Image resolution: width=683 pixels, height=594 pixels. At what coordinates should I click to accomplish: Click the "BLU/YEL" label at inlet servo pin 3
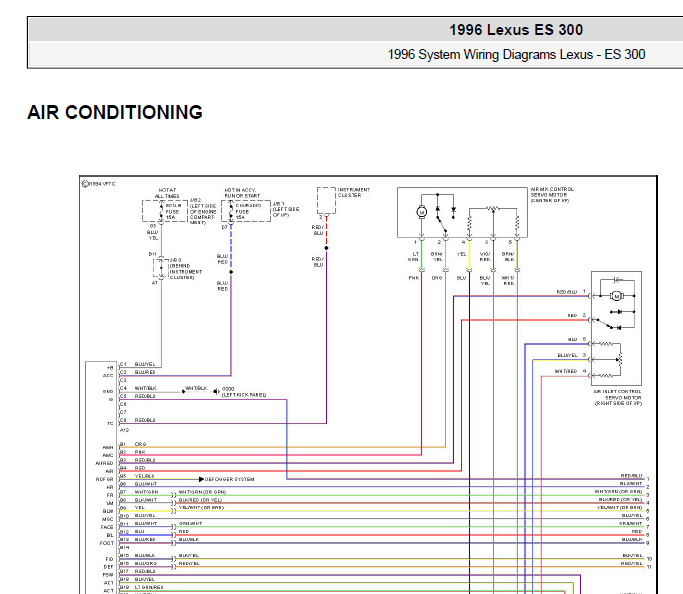567,355
